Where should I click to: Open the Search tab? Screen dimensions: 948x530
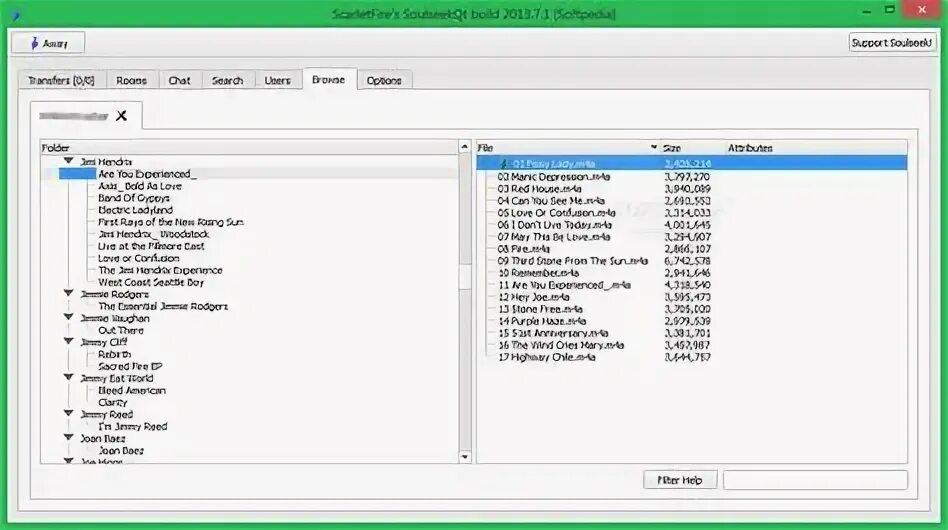coord(227,80)
